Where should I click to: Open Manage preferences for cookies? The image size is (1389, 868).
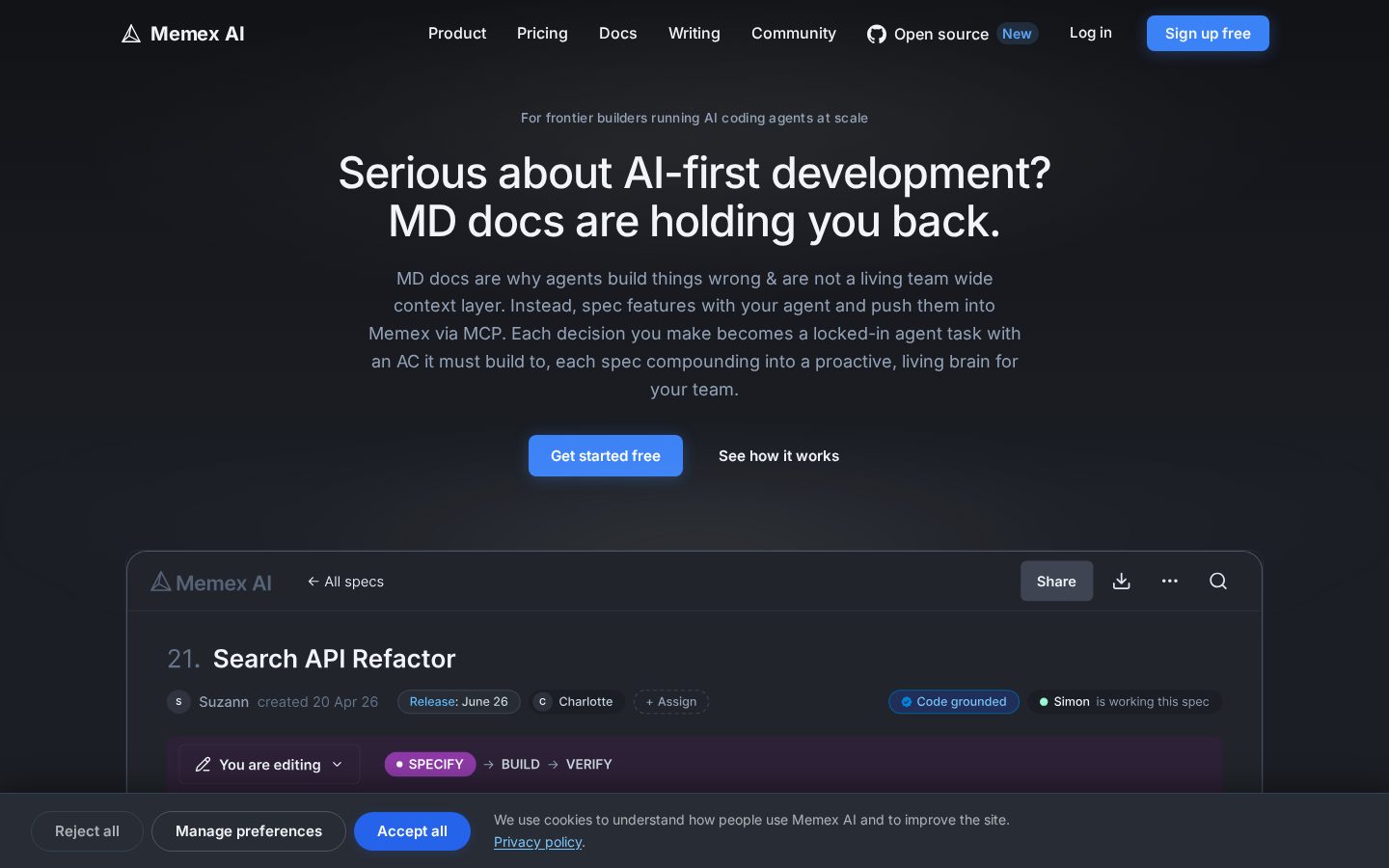pos(249,831)
